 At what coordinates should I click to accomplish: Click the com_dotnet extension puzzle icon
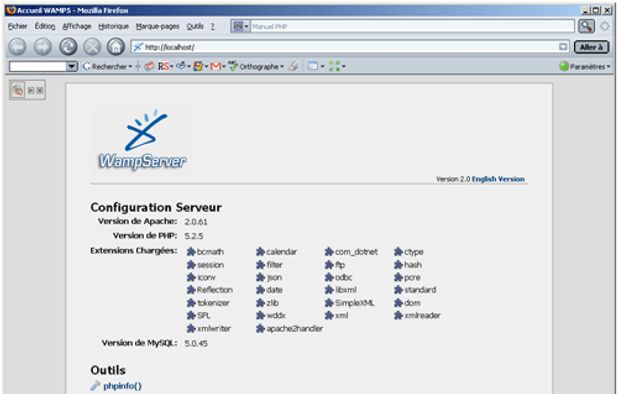pos(329,252)
